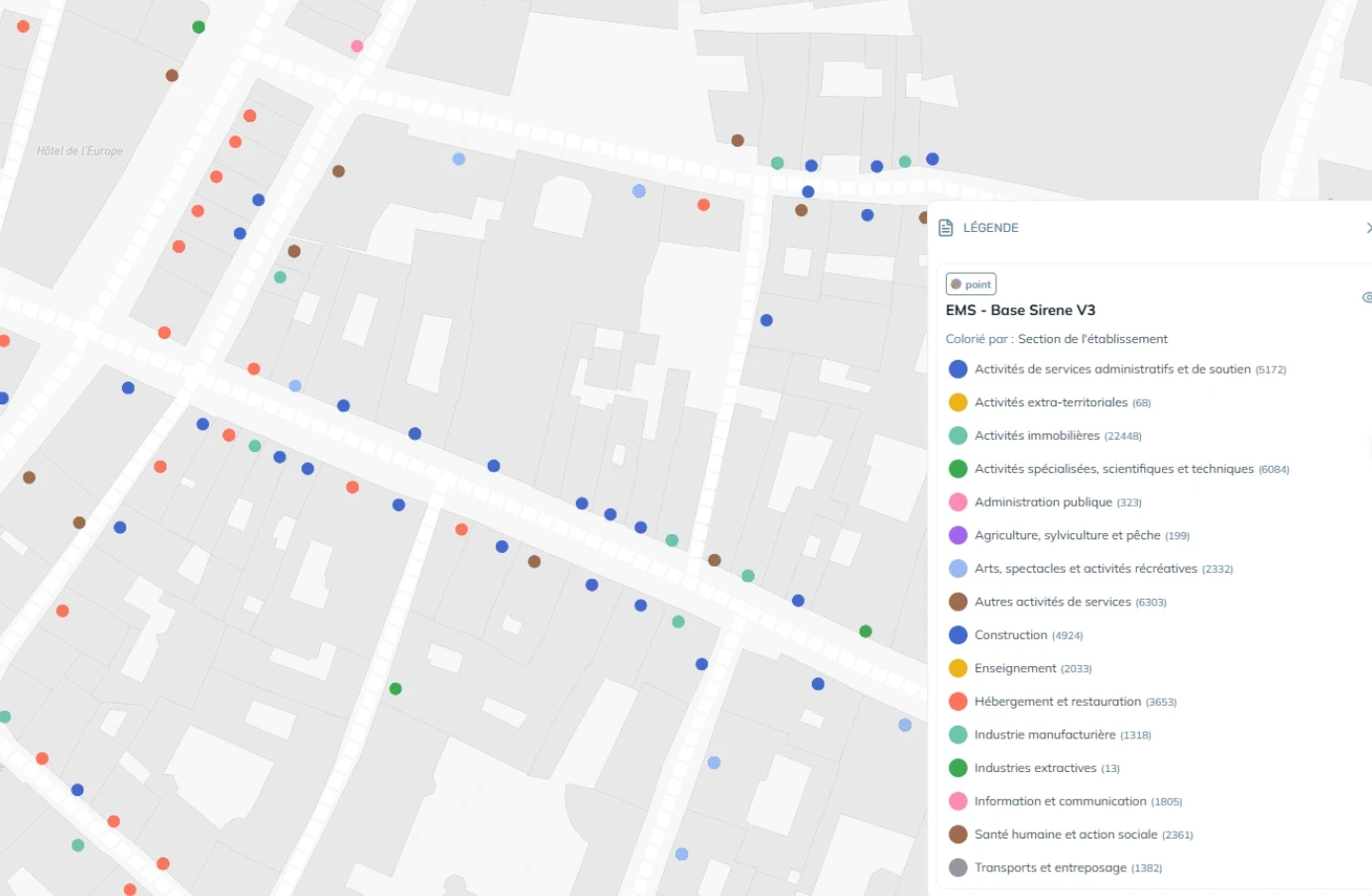Viewport: 1372px width, 896px height.
Task: Select the legend label Information et communication
Action: point(1060,801)
